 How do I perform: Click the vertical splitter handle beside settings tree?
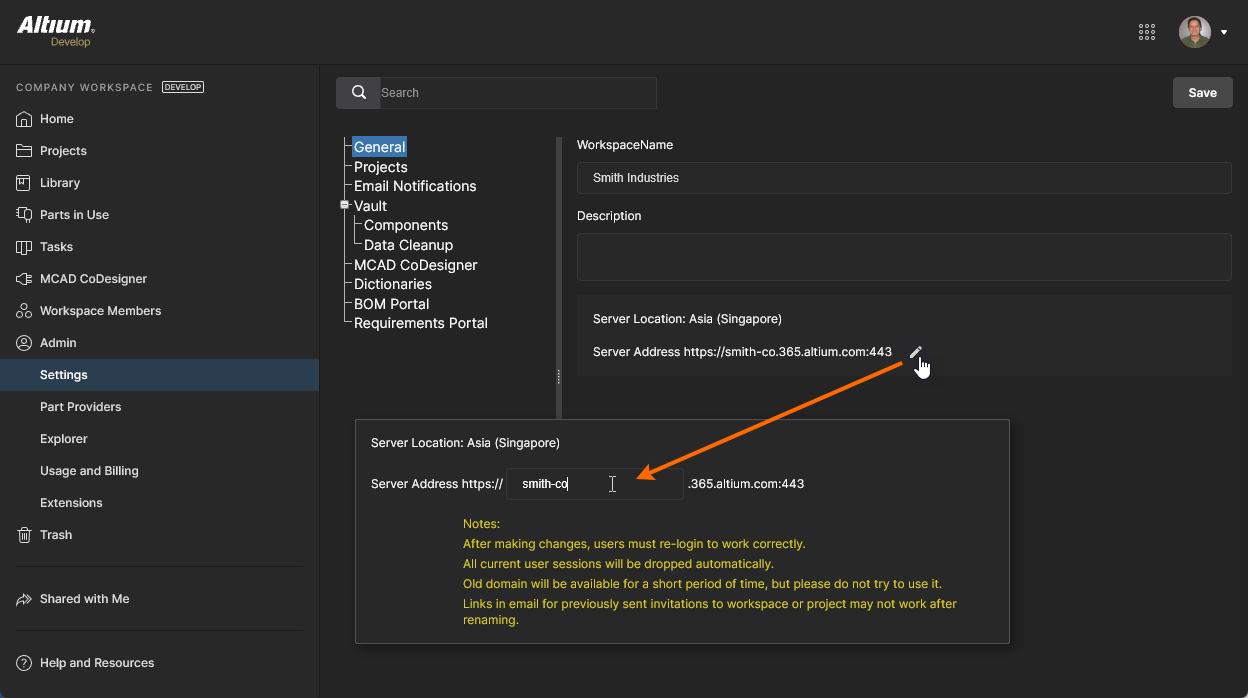[558, 377]
